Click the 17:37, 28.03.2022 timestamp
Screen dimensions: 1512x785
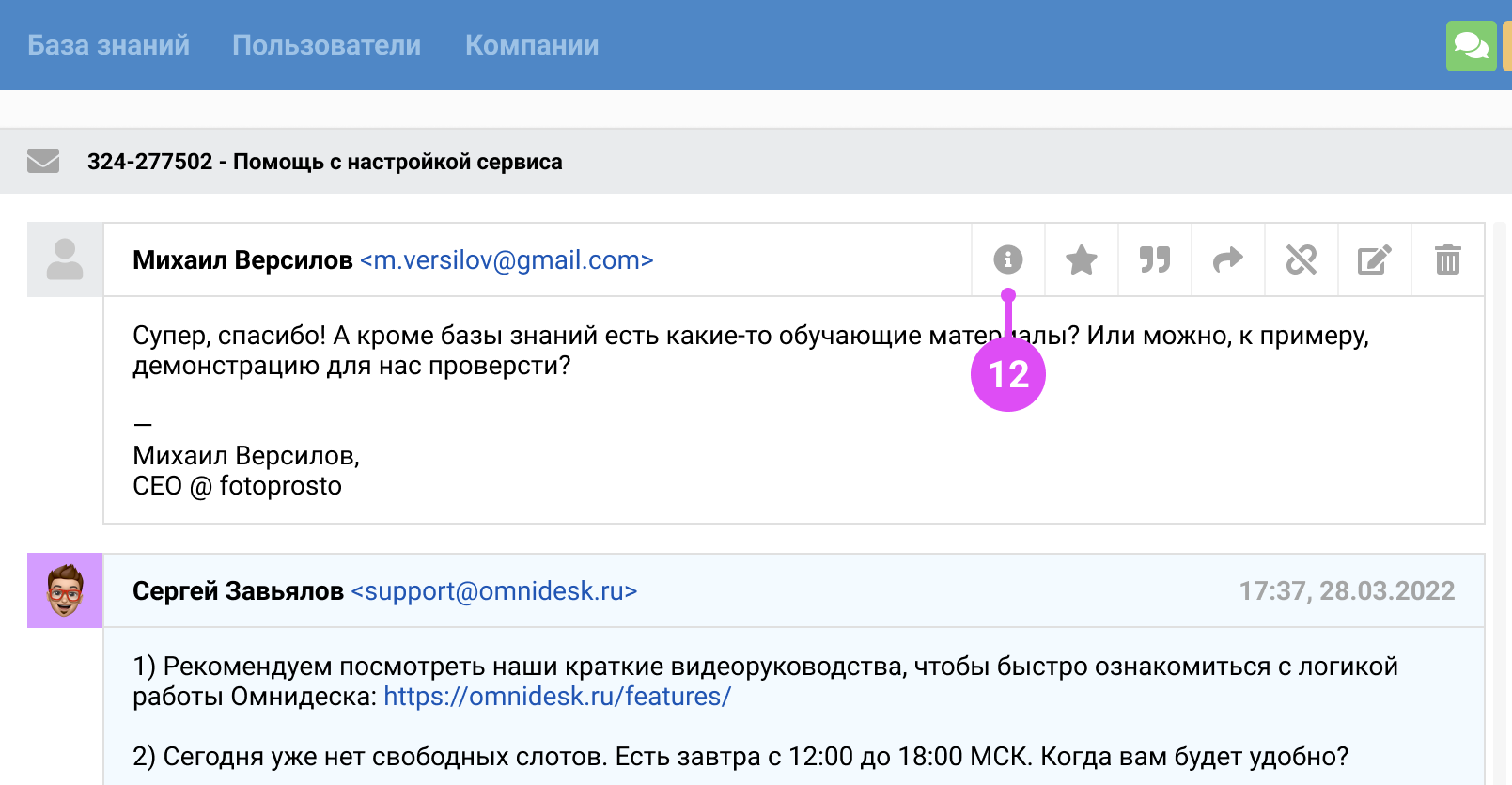point(1347,591)
